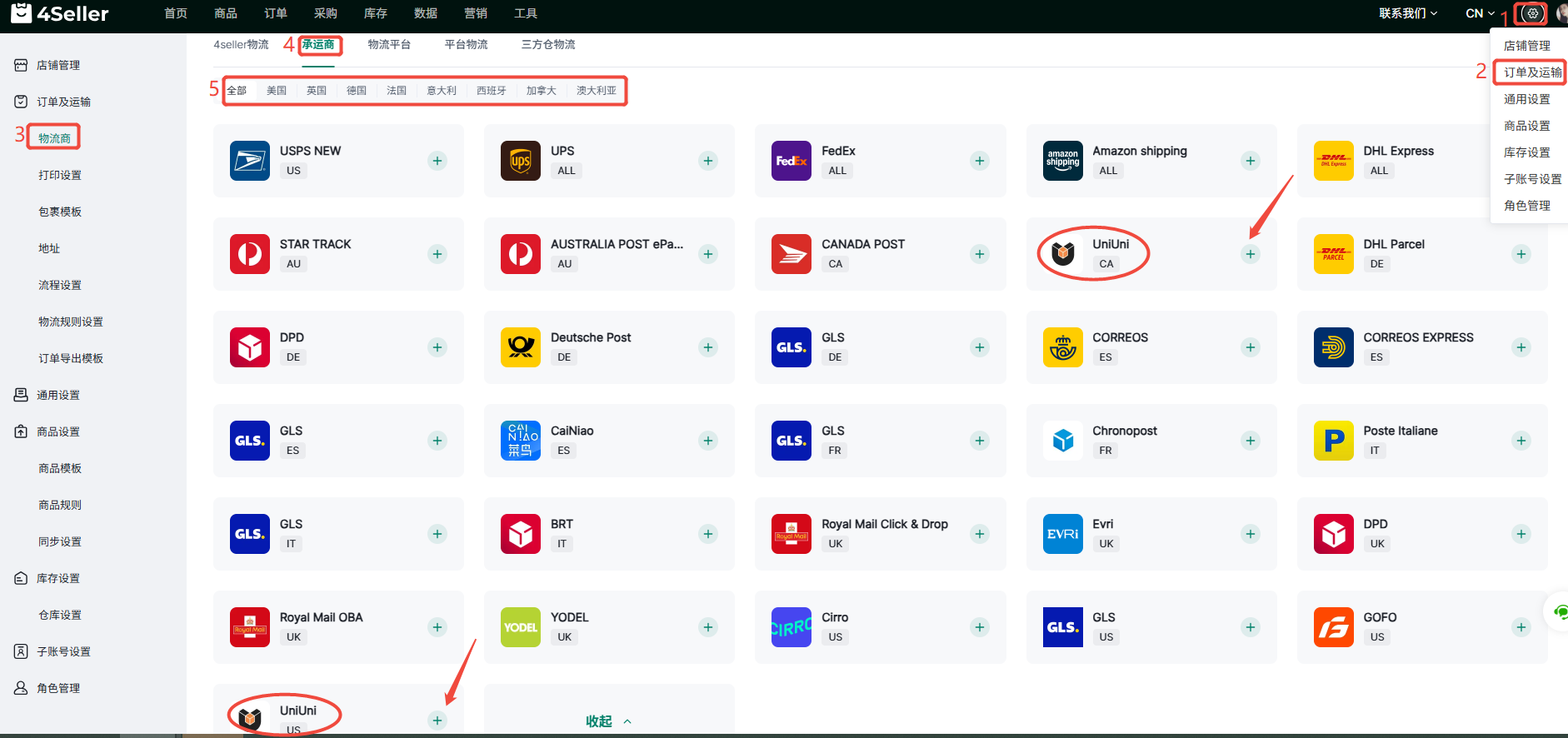Image resolution: width=1568 pixels, height=738 pixels.
Task: Add FedEx carrier using its plus button
Action: tap(980, 161)
